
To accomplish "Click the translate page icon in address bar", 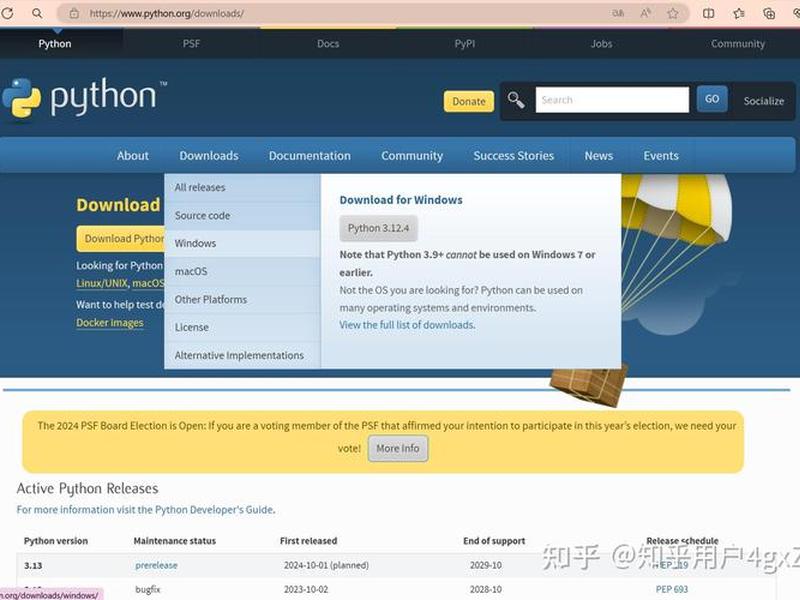I will click(x=618, y=13).
